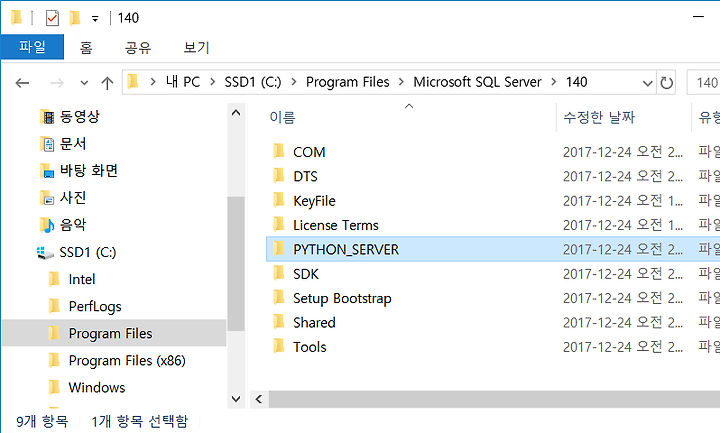Select the Shared folder
Screen dimensions: 720x433
314,322
